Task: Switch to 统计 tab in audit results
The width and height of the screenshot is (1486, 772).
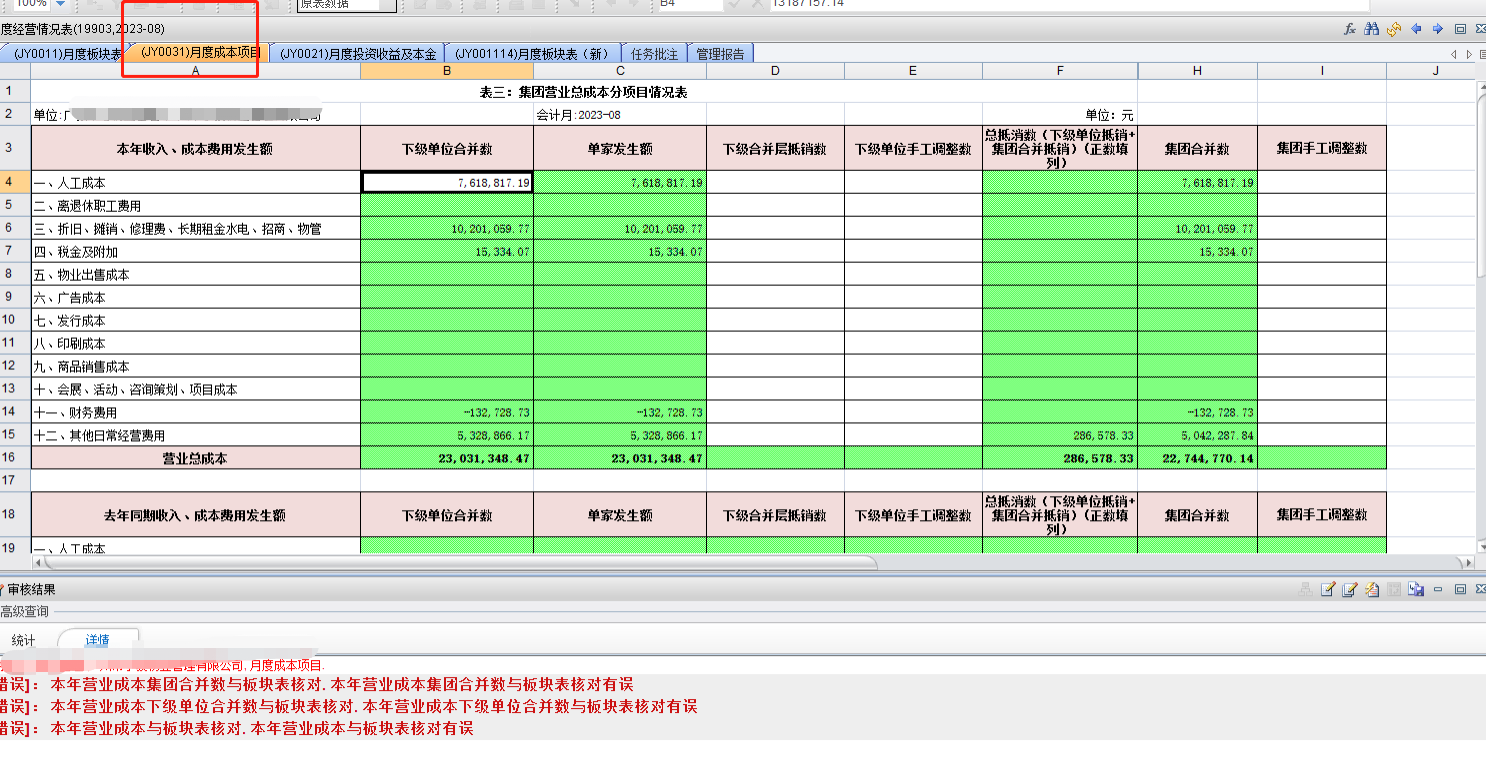Action: pos(23,640)
